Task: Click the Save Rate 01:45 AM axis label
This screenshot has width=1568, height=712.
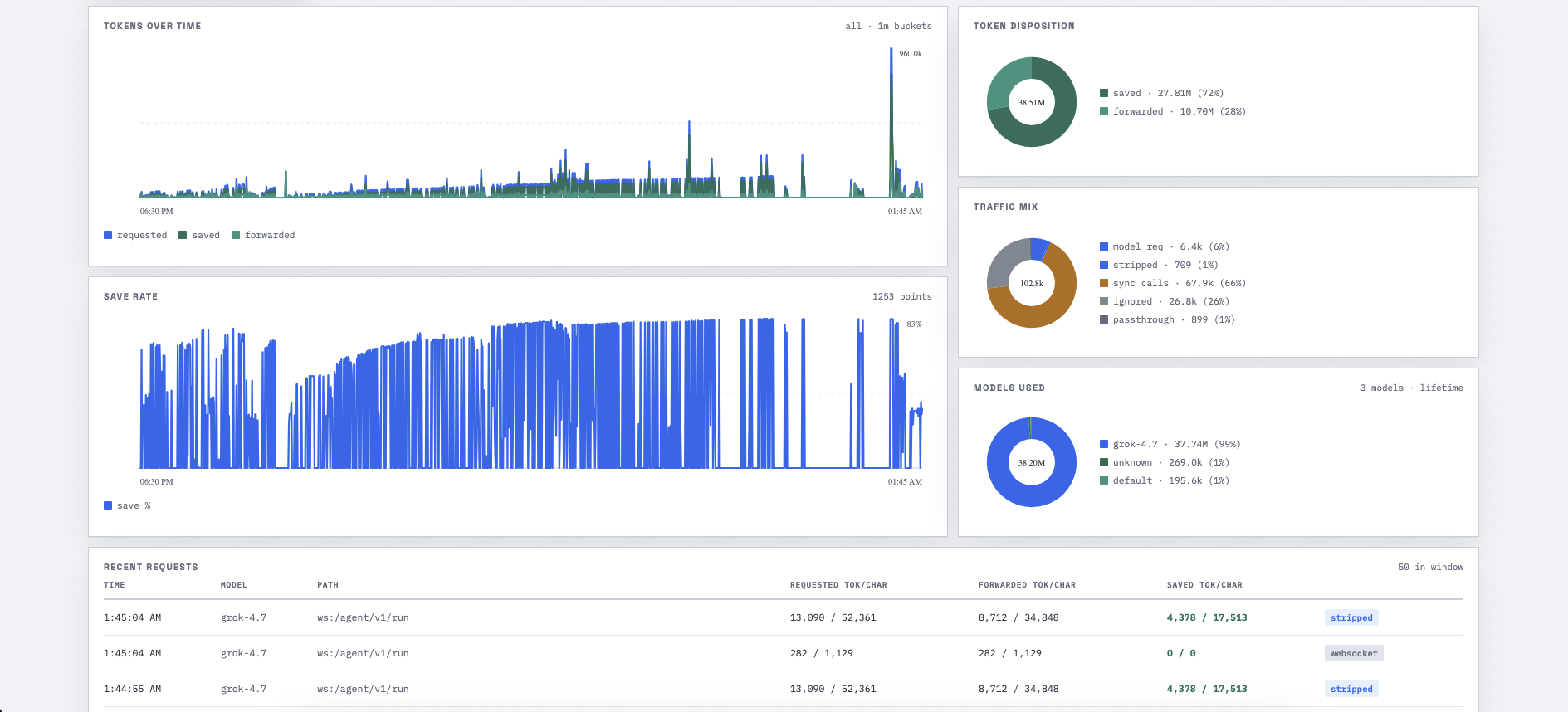Action: point(905,482)
